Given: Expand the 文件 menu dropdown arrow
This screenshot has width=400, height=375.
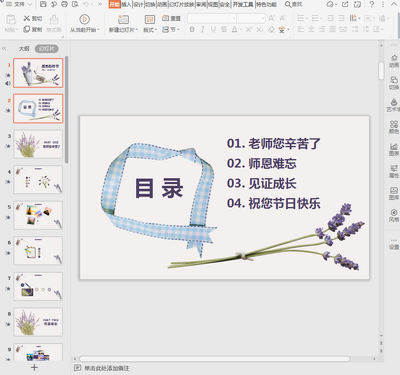Looking at the screenshot, I should [30, 4].
